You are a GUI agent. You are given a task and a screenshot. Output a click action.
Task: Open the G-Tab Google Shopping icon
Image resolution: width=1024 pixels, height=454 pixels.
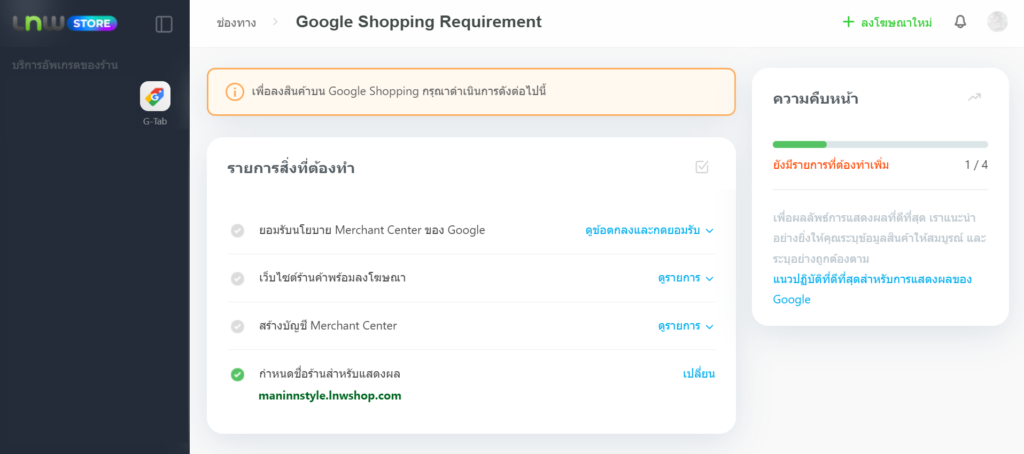155,97
